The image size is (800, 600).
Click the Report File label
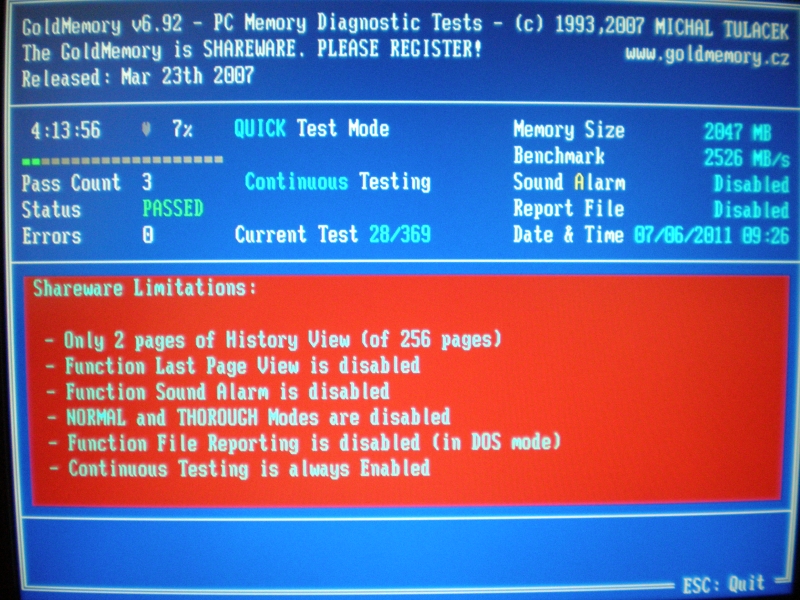pyautogui.click(x=569, y=208)
